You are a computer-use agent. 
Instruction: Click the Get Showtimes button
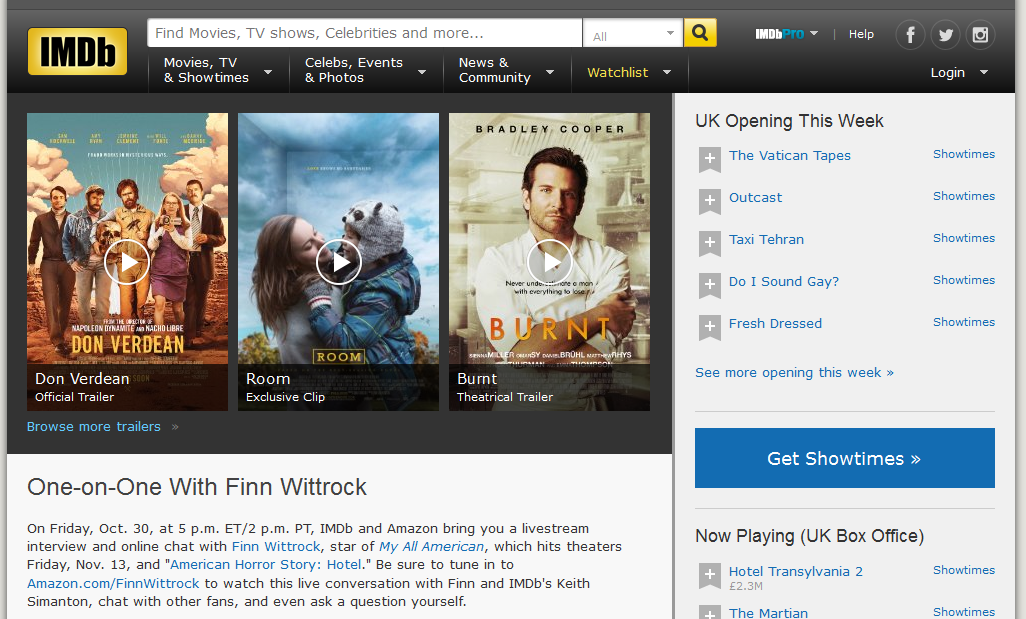click(845, 458)
